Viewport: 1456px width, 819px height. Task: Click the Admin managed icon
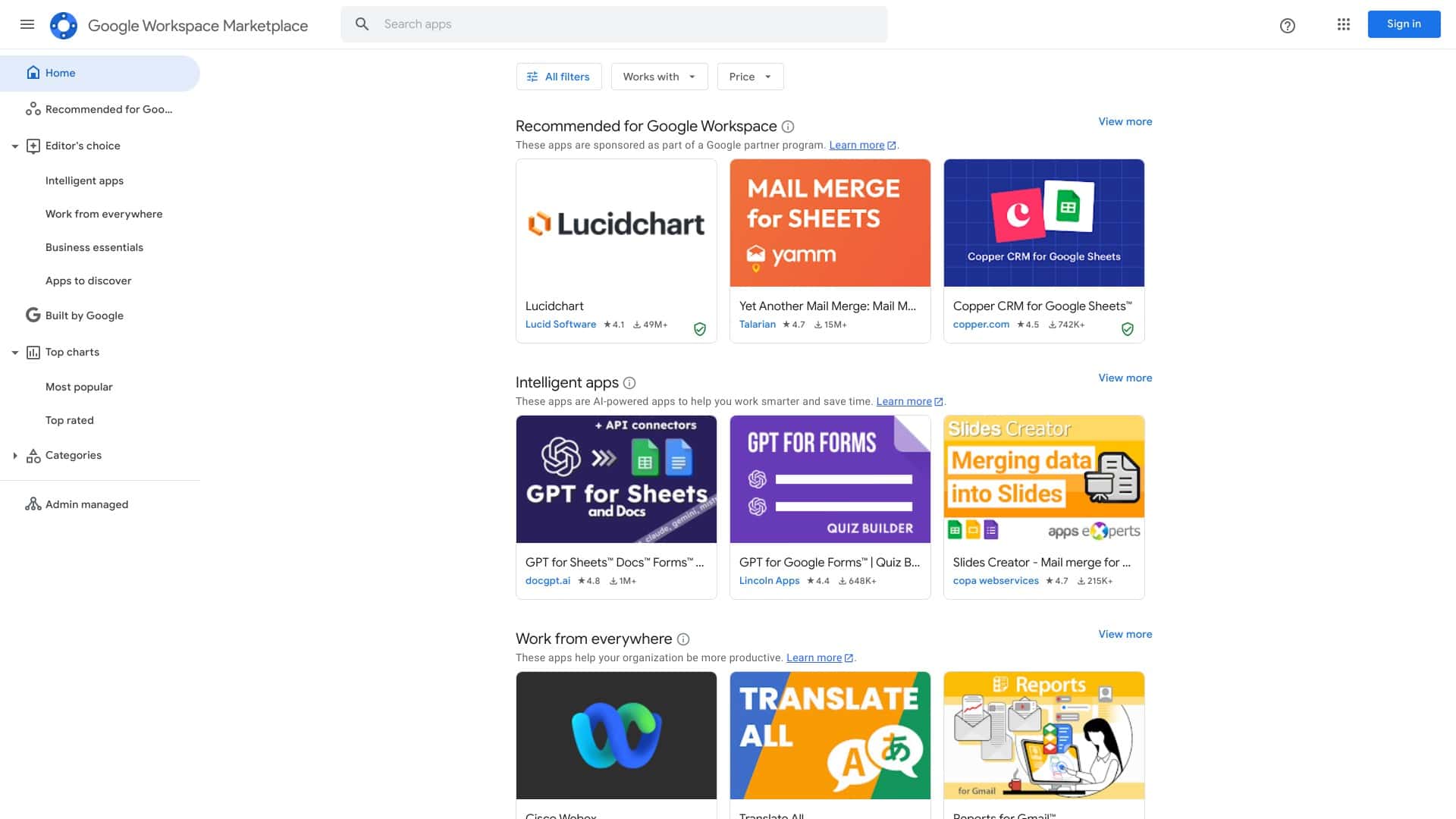(x=33, y=504)
